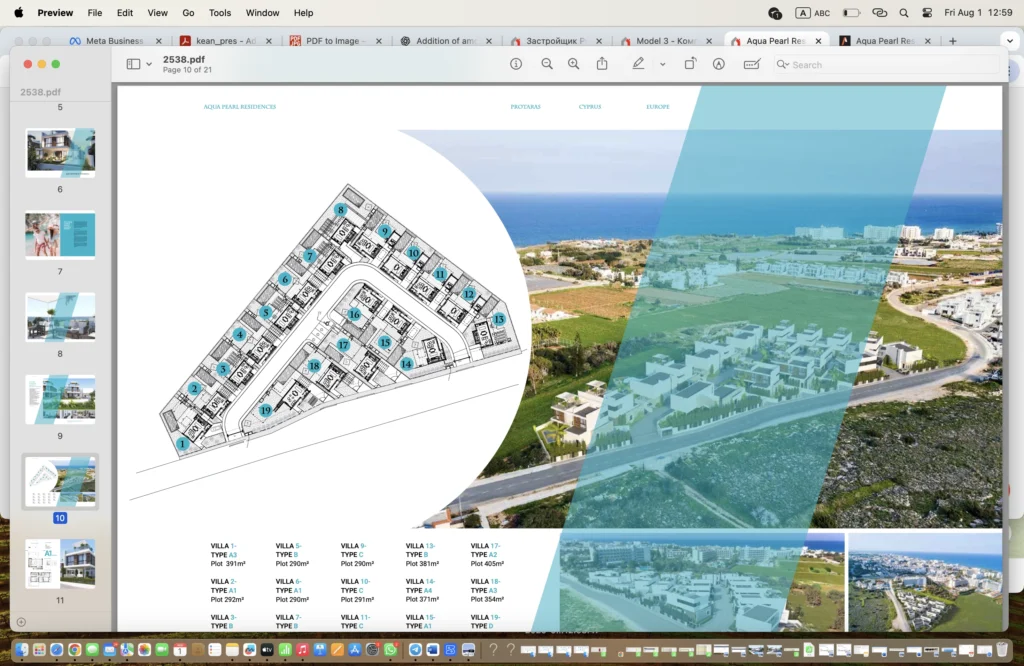Expand the highlight color dropdown arrow
This screenshot has width=1024, height=666.
pyautogui.click(x=662, y=64)
